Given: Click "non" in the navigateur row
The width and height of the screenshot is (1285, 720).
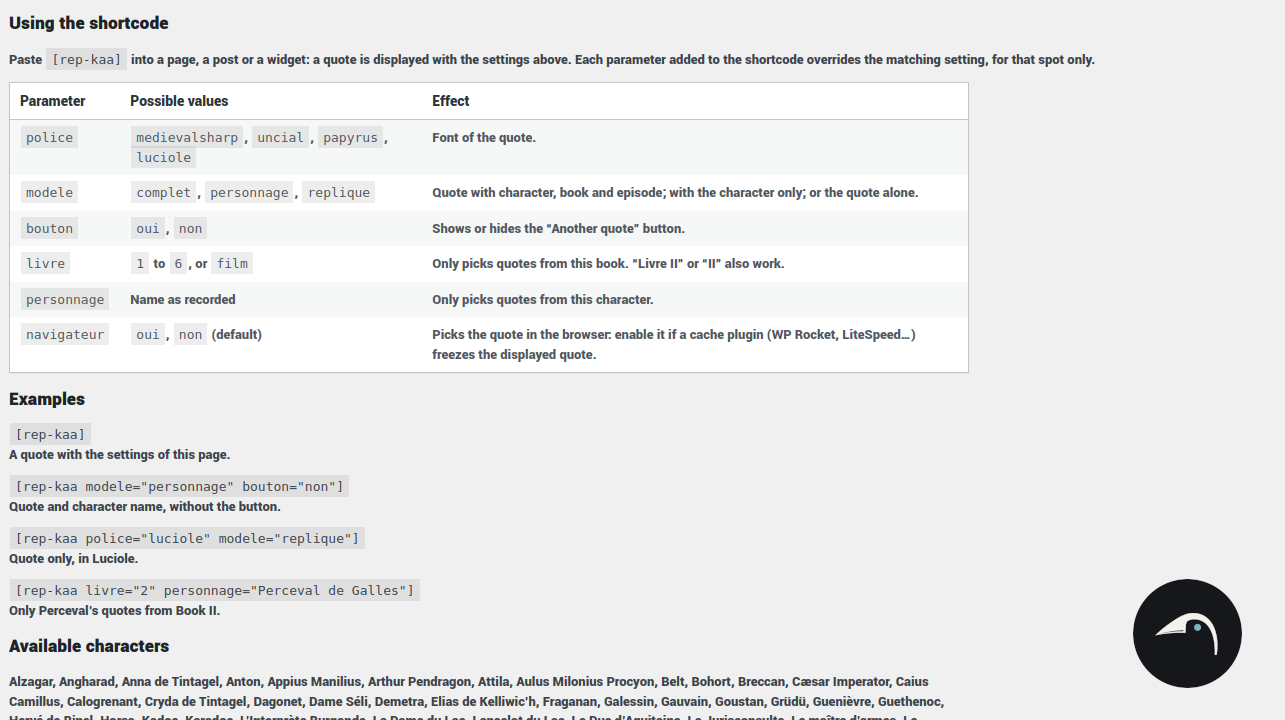Looking at the screenshot, I should pyautogui.click(x=191, y=335).
